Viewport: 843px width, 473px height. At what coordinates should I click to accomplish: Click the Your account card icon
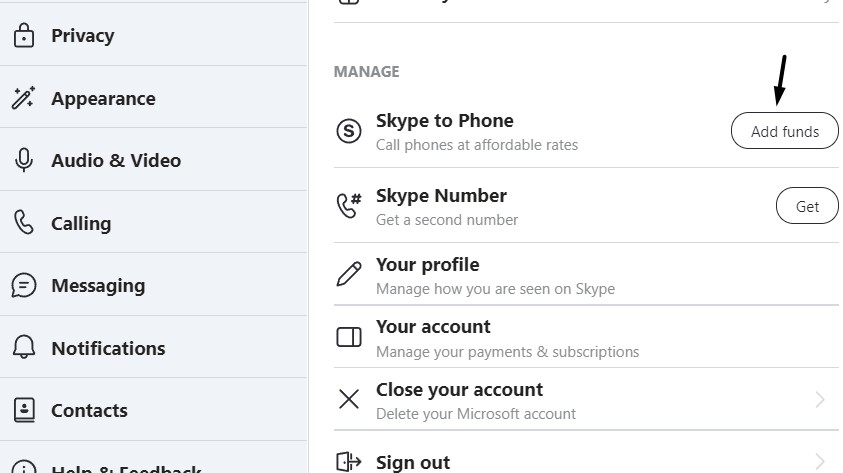(349, 338)
